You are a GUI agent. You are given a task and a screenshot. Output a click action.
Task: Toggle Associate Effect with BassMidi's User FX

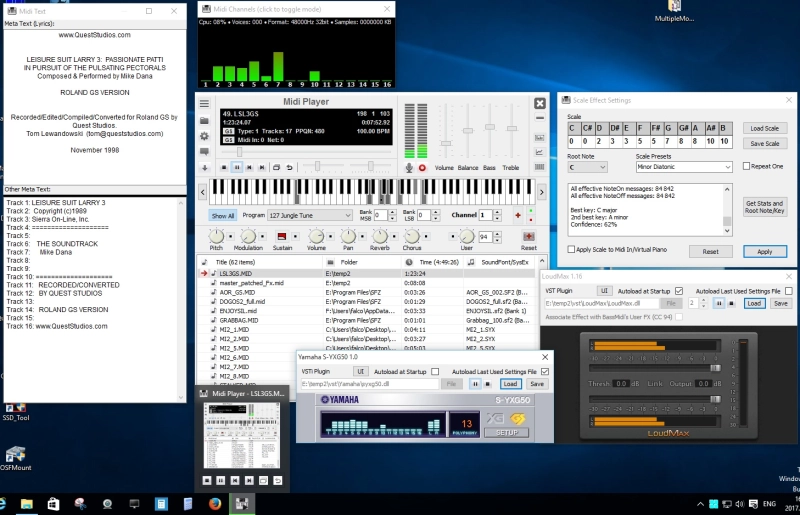click(679, 317)
